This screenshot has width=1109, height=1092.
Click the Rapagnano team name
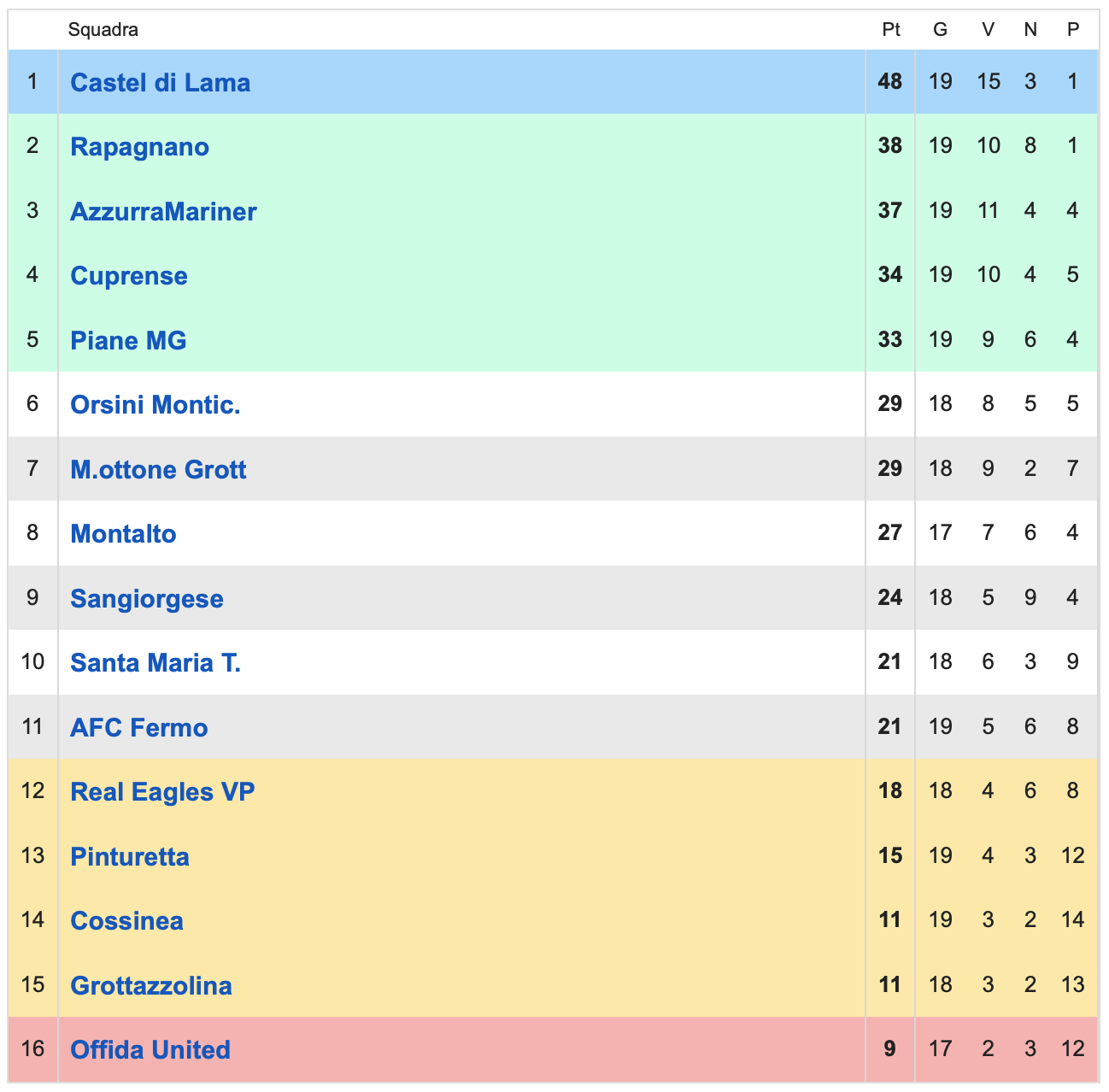coord(139,147)
